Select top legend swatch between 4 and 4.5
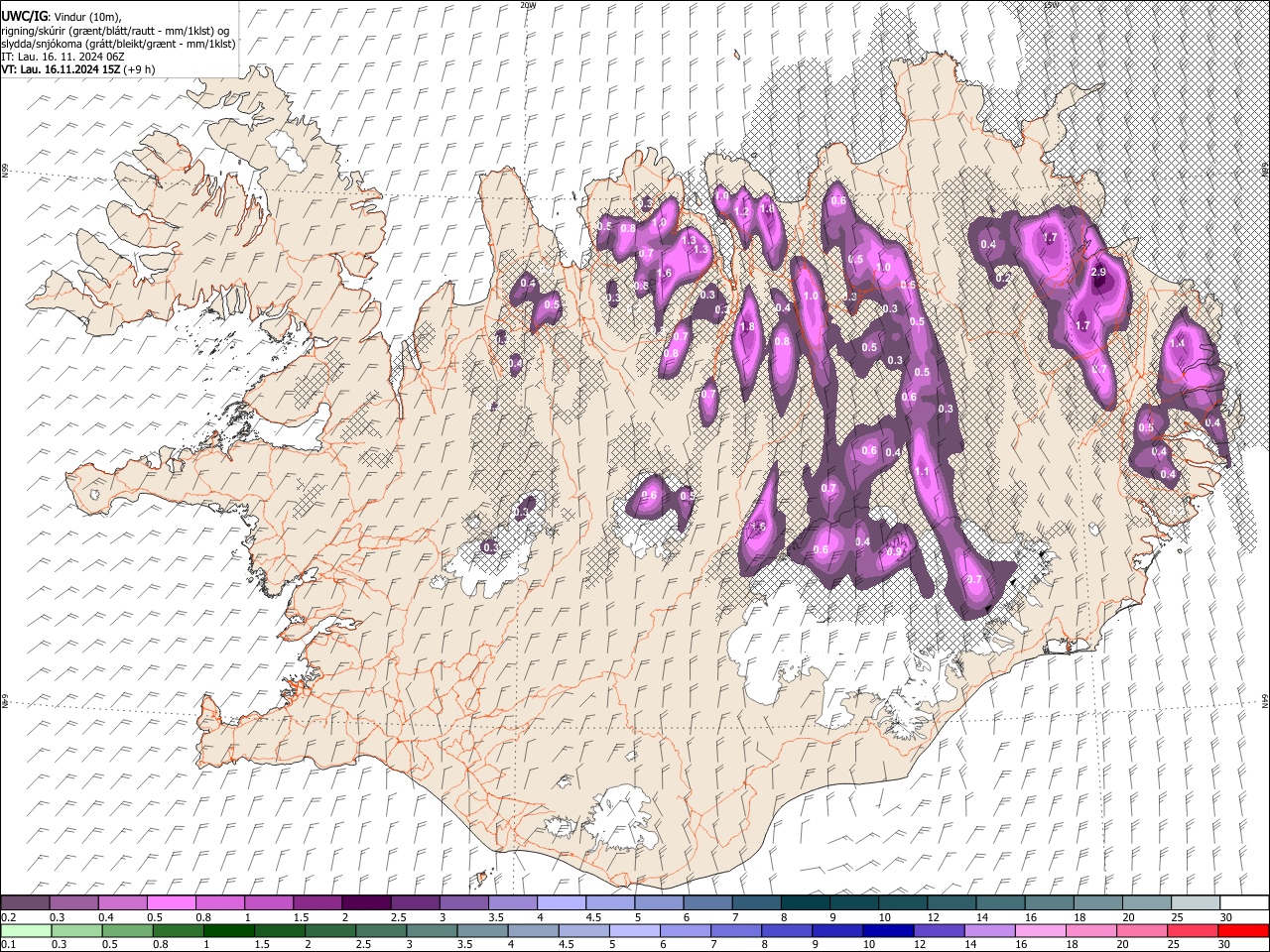Image resolution: width=1270 pixels, height=952 pixels. pos(561,902)
